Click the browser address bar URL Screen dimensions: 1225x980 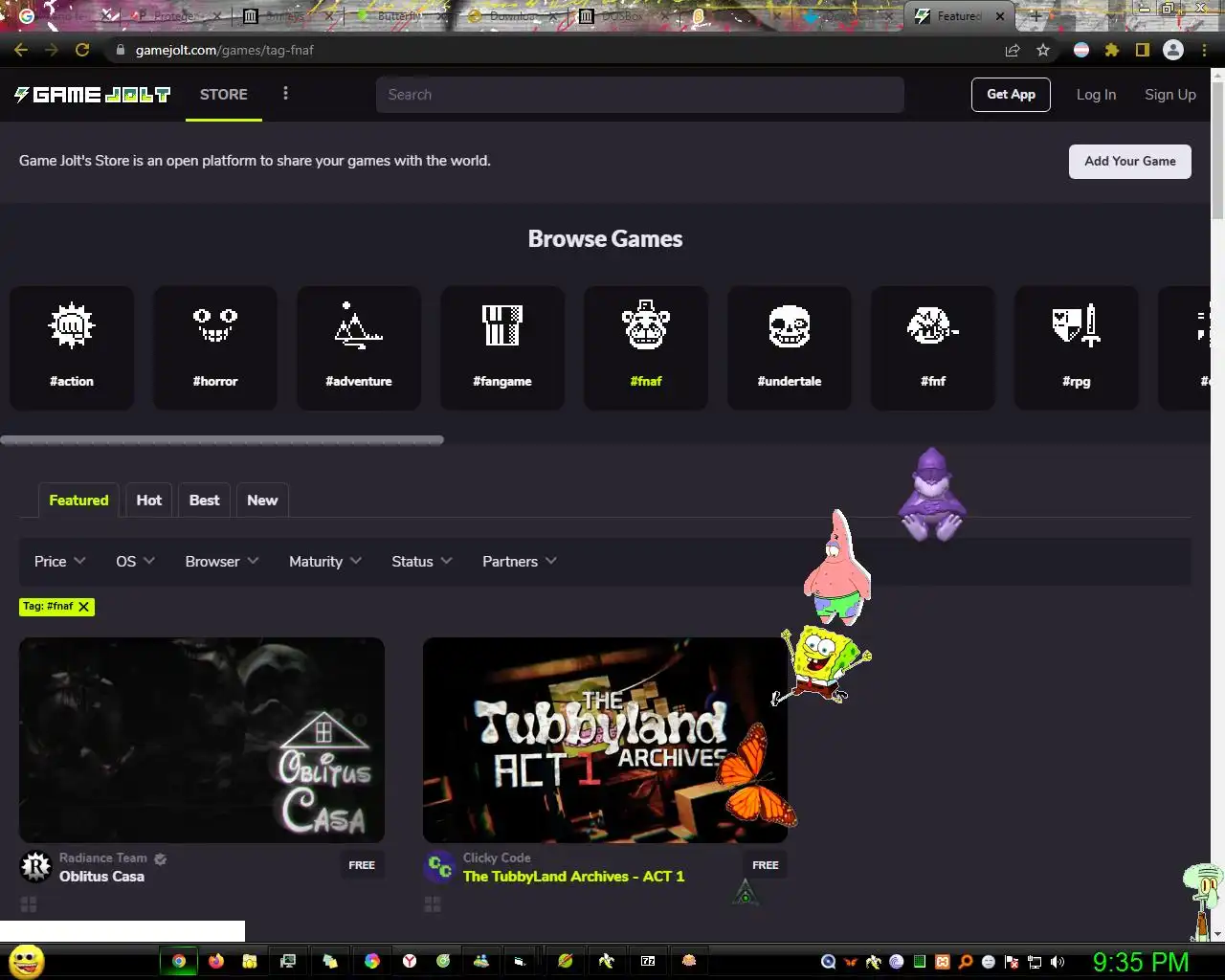click(225, 50)
